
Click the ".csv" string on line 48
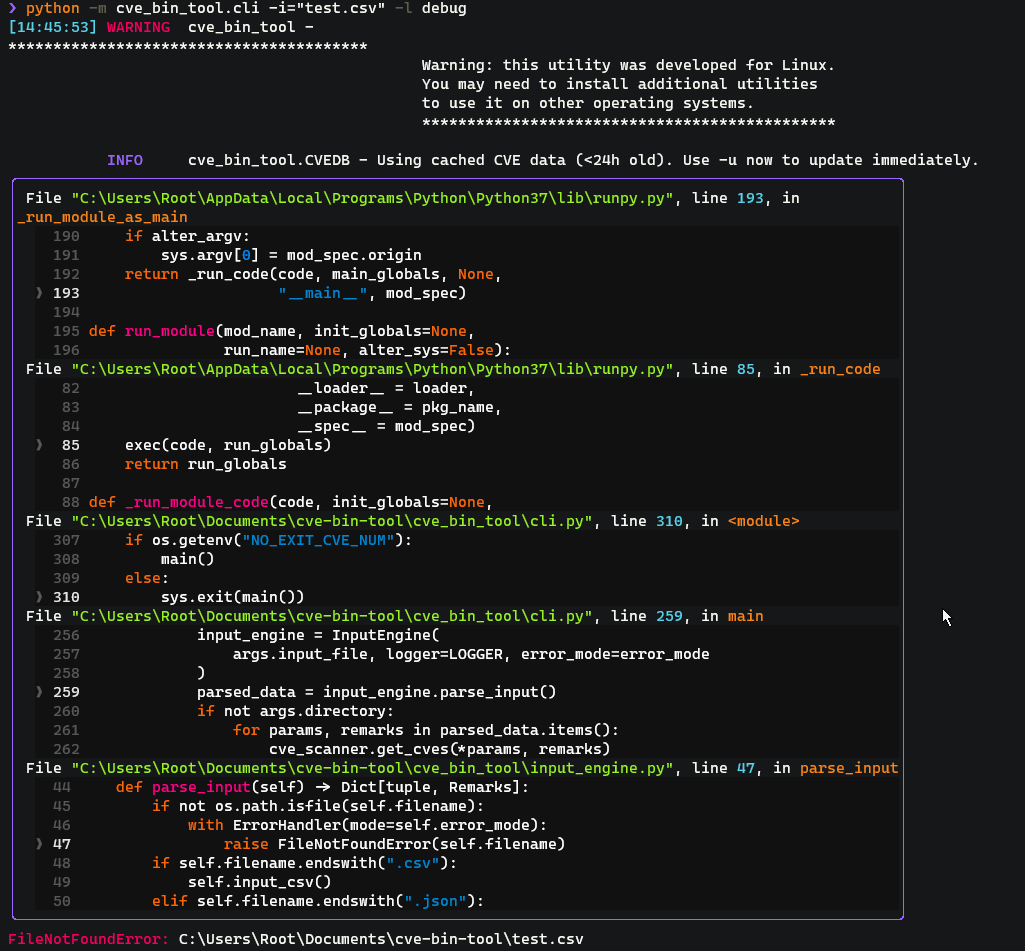coord(412,863)
